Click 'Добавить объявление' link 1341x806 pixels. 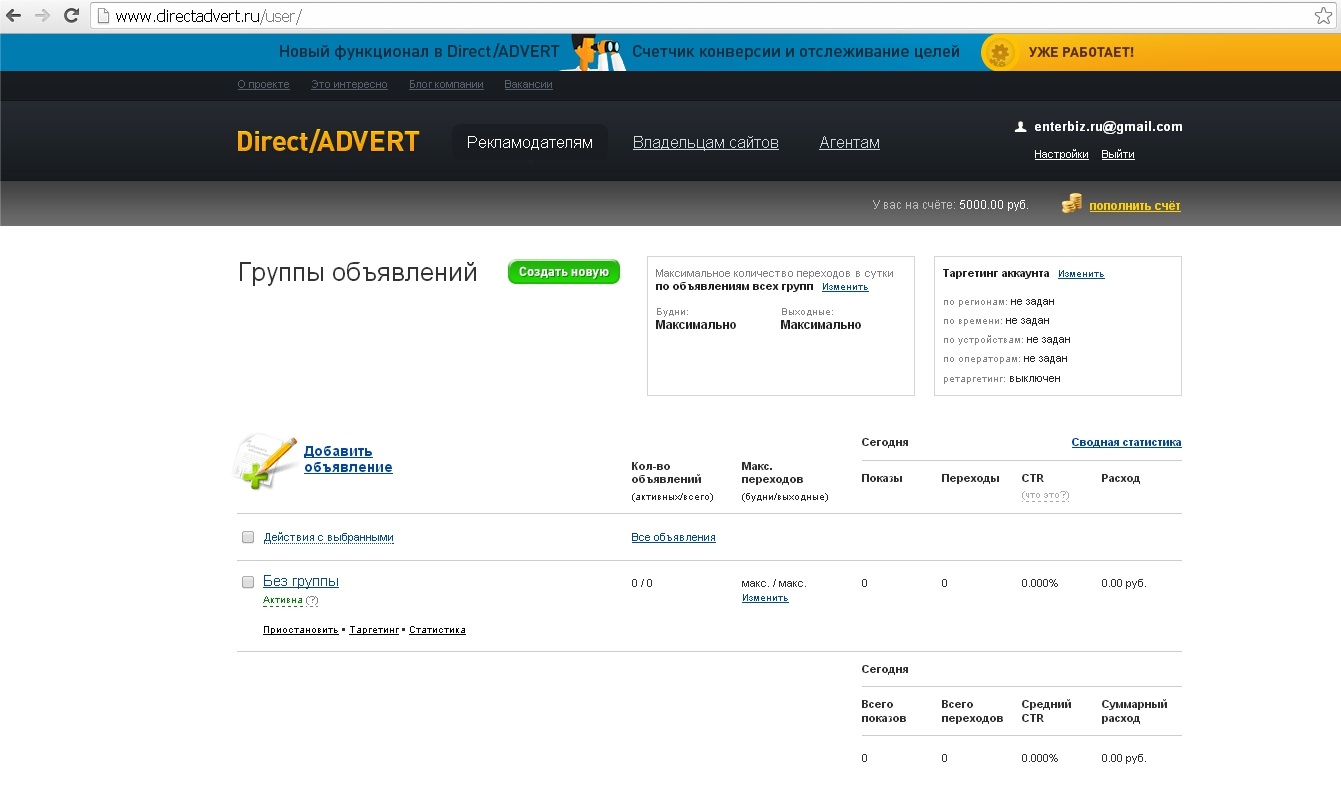348,459
